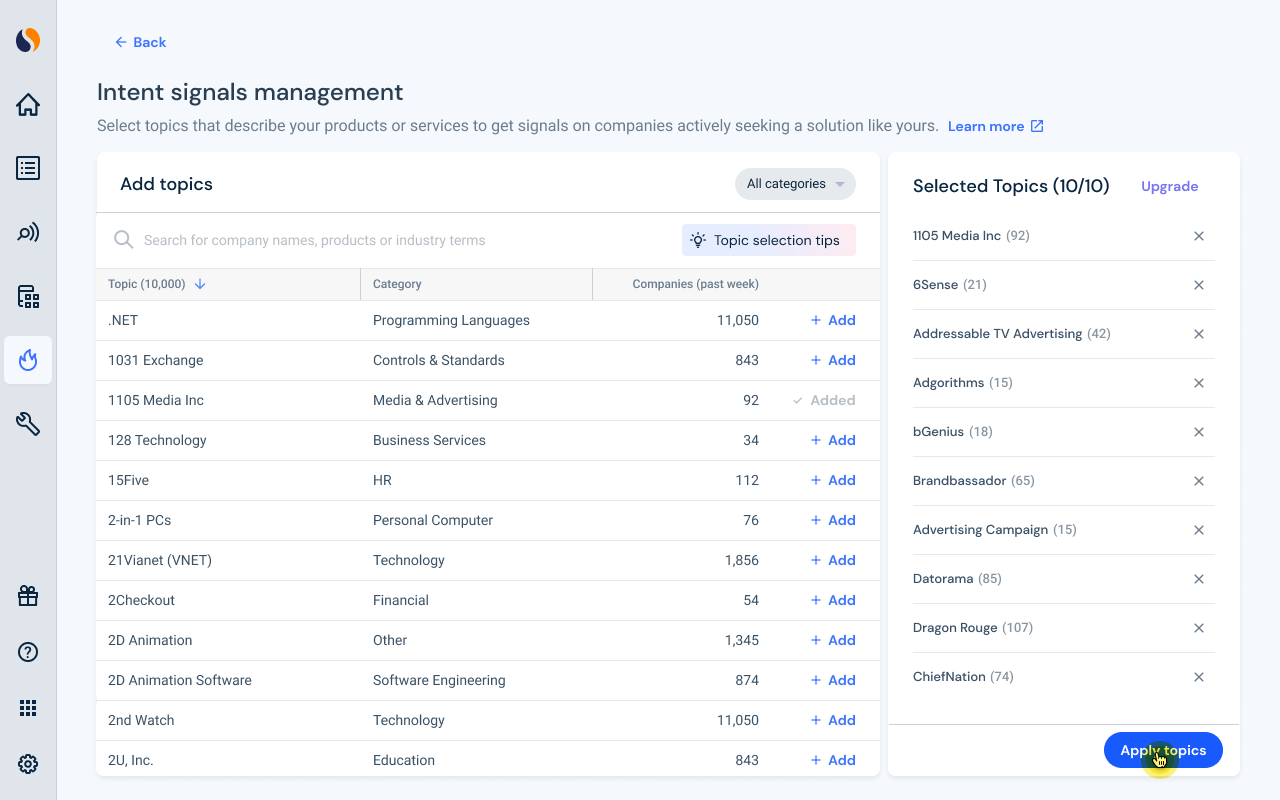This screenshot has width=1280, height=800.
Task: Click Apply topics button
Action: click(1163, 750)
